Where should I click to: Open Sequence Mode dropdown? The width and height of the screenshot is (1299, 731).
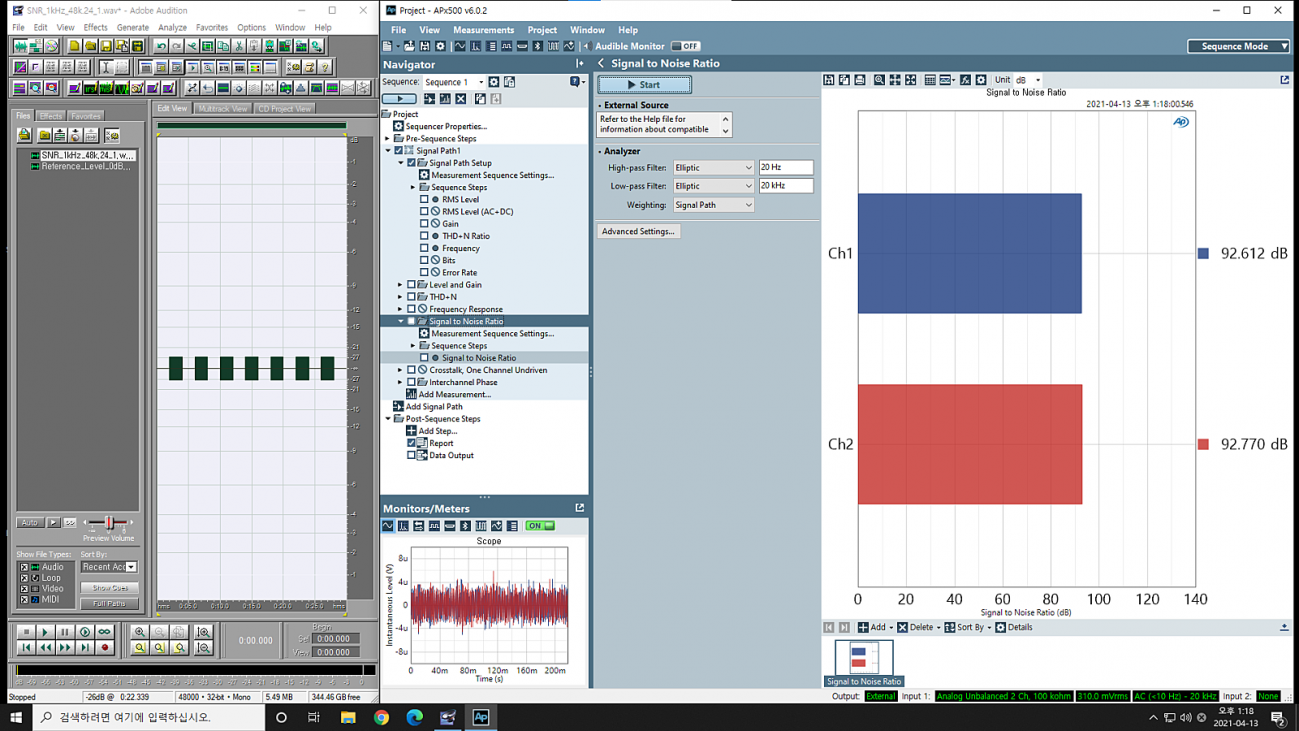1239,46
